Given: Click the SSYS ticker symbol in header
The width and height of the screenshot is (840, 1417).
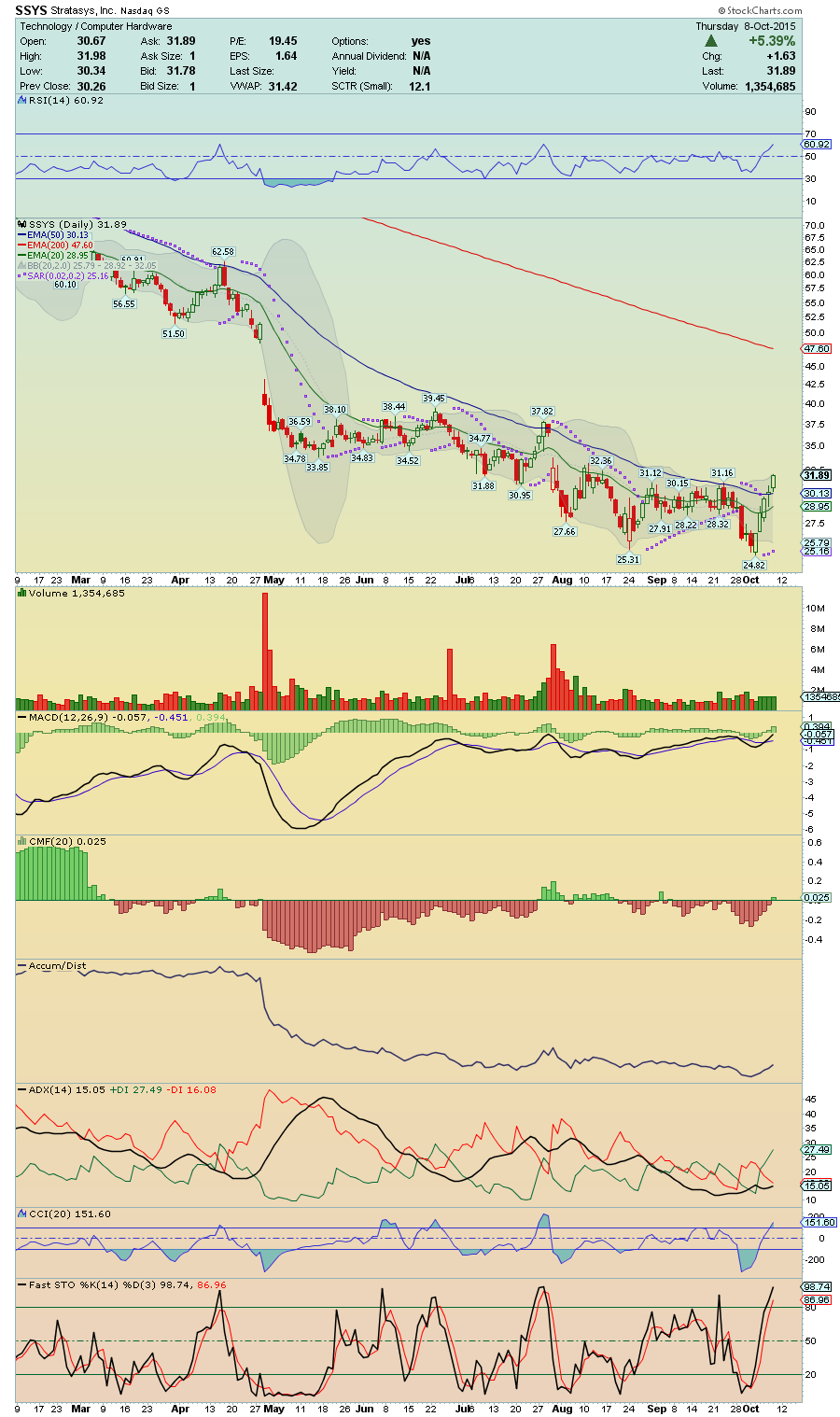Looking at the screenshot, I should coord(31,11).
